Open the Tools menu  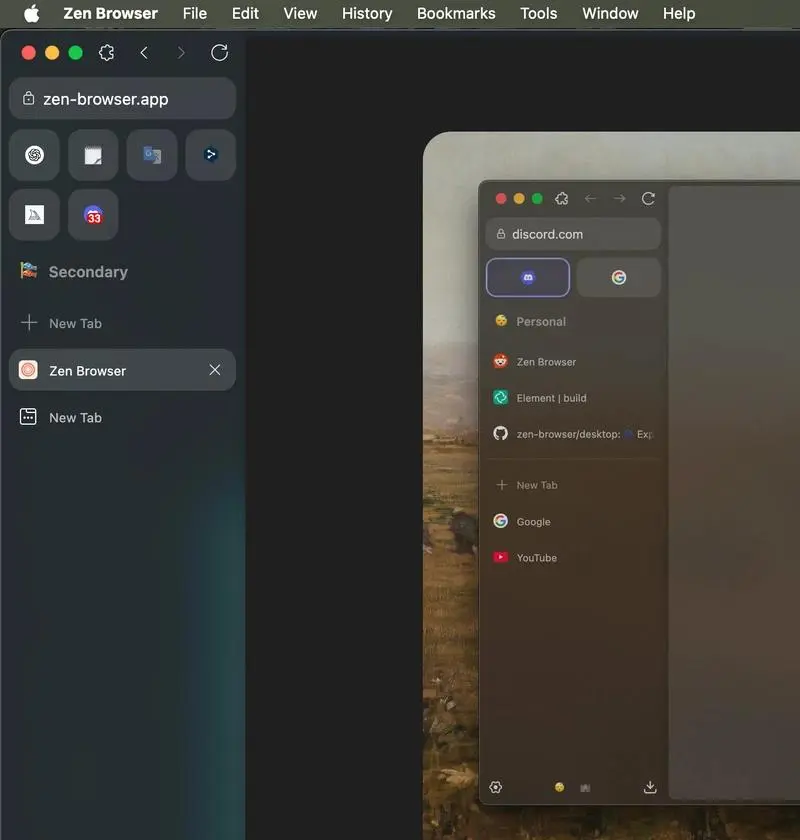point(539,13)
